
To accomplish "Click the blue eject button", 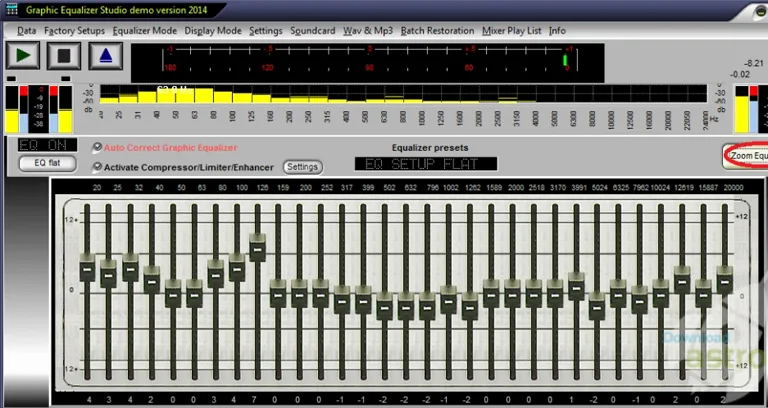I will pos(106,55).
